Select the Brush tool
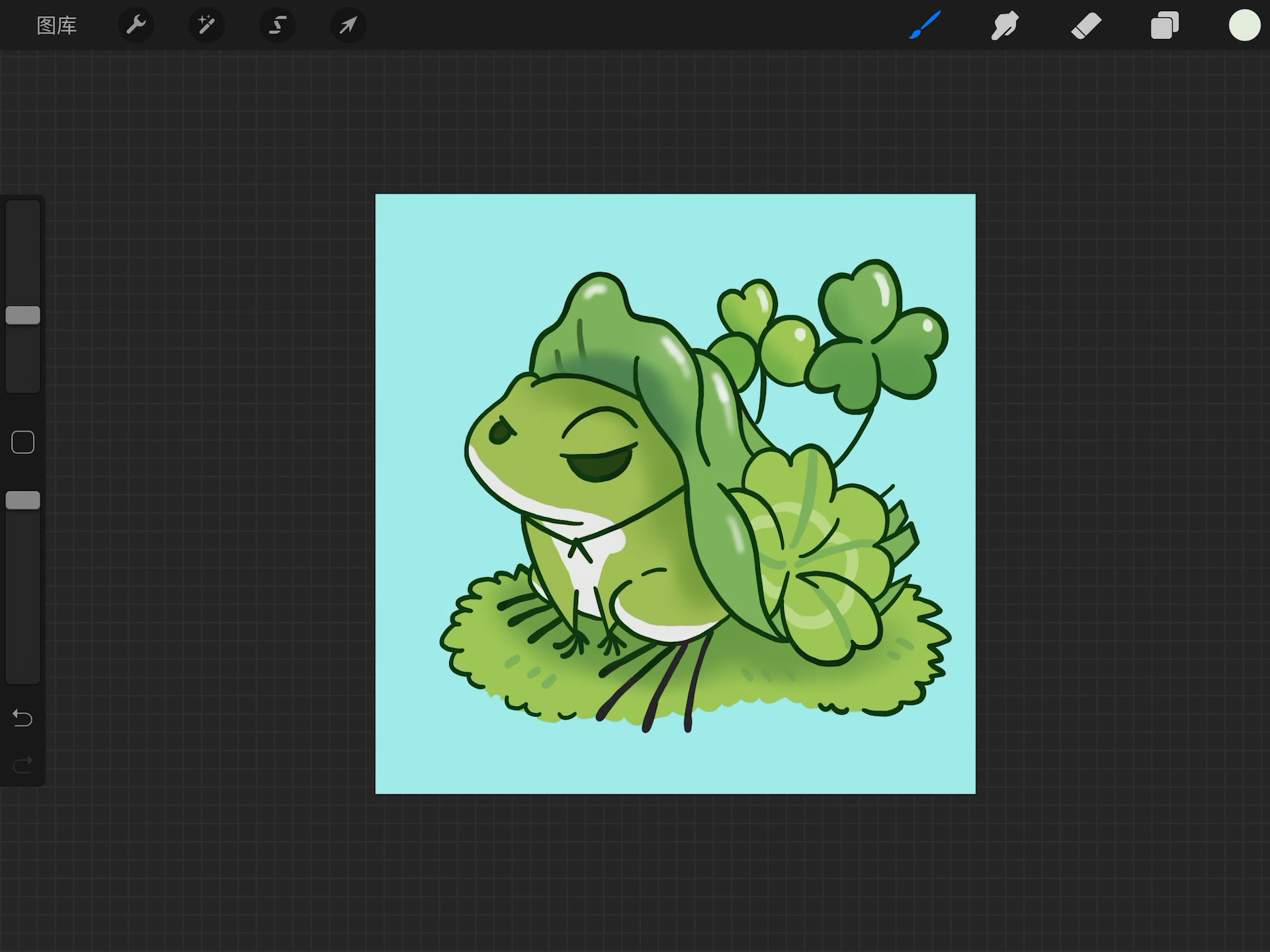Image resolution: width=1270 pixels, height=952 pixels. pos(925,26)
